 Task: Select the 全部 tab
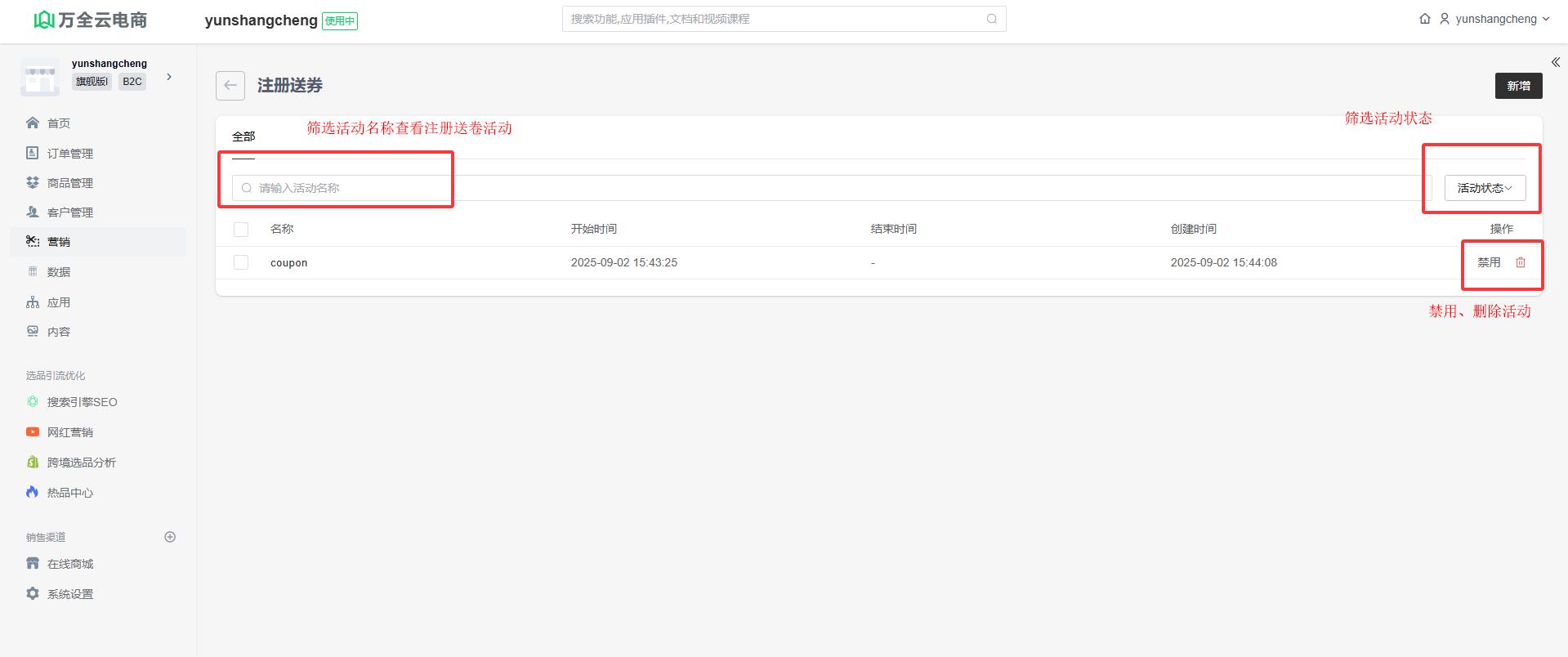point(243,136)
